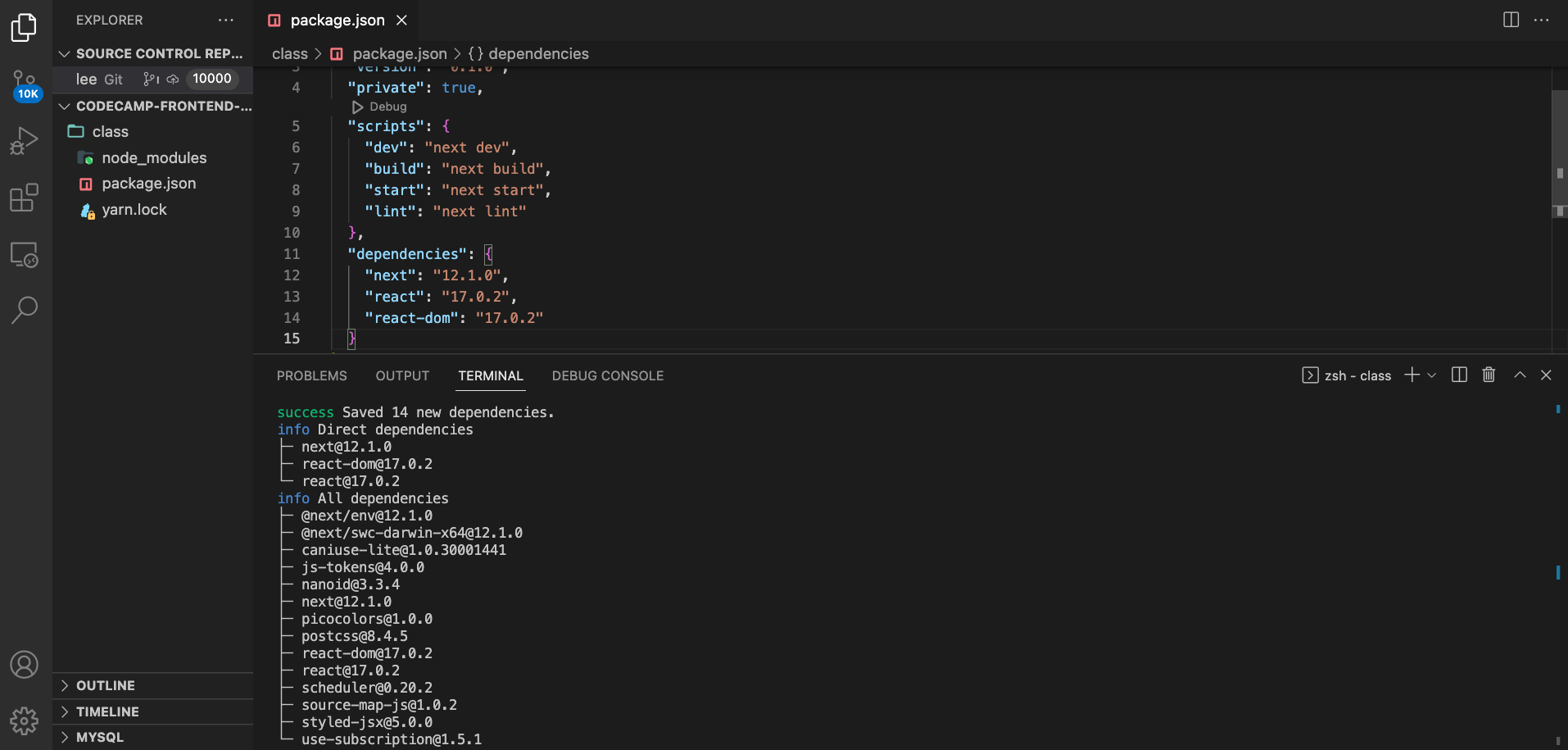Click the "react-dom" dependency key
The image size is (1568, 750).
click(x=411, y=318)
